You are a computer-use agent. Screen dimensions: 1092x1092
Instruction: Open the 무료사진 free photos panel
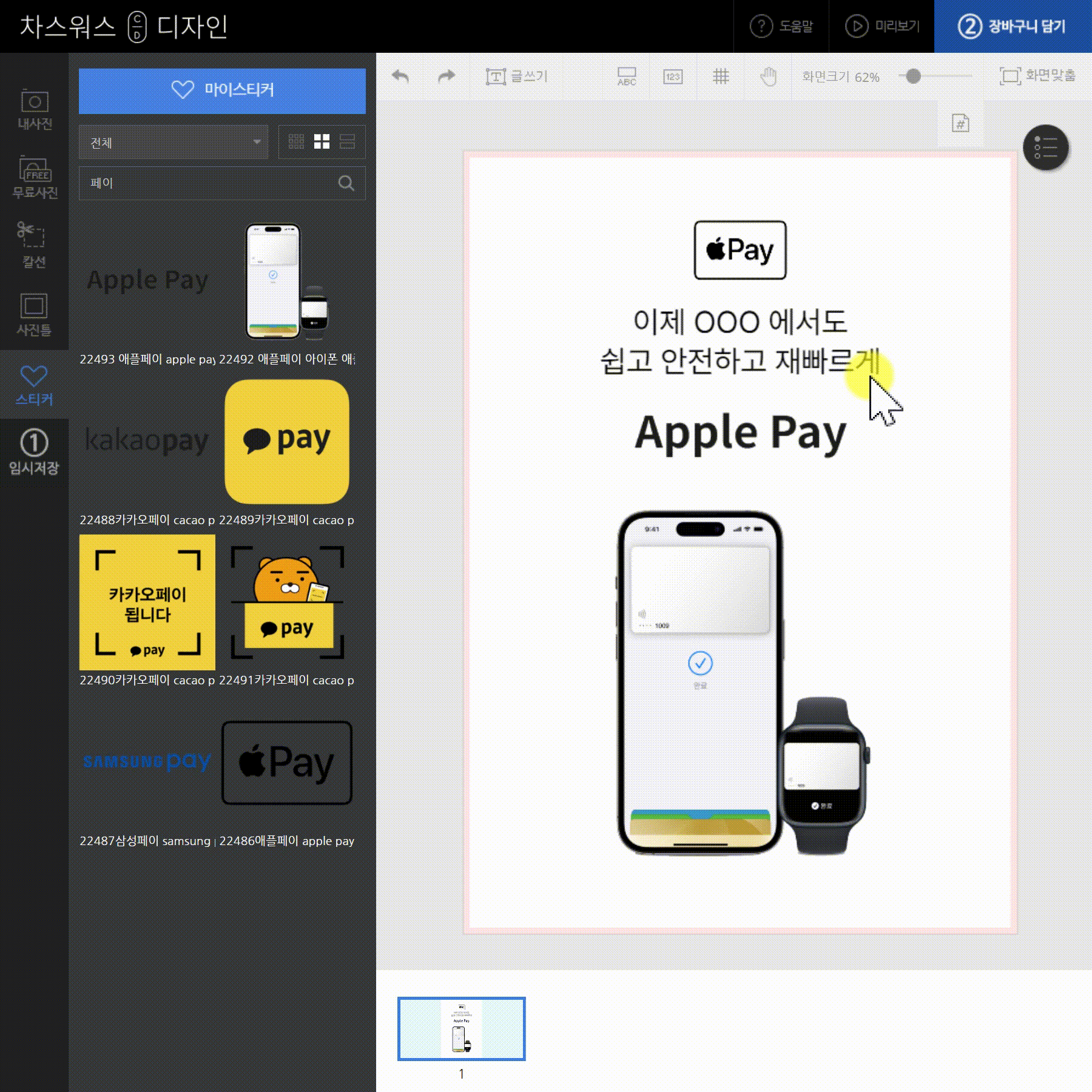[x=35, y=177]
